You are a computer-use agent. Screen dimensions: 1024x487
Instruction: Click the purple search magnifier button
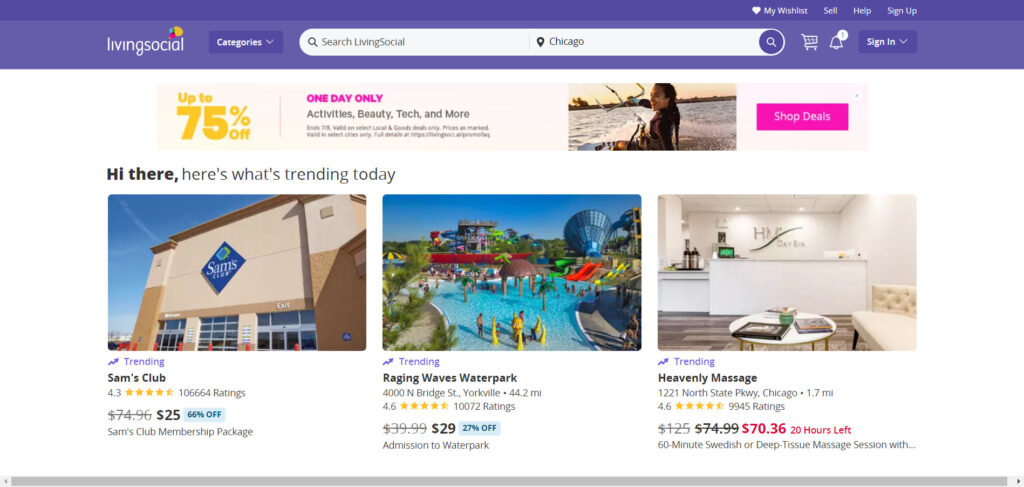(771, 42)
